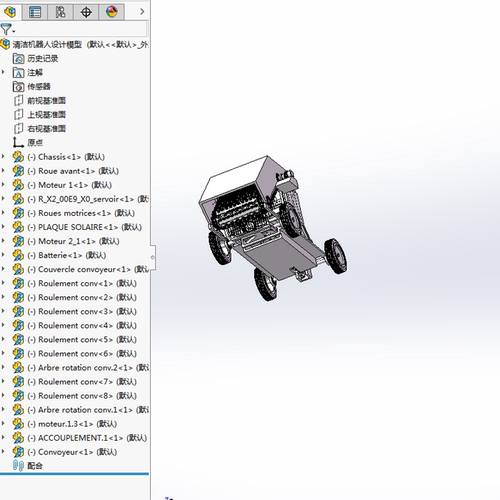Click the 配合 mates paperclip icon
The height and width of the screenshot is (500, 500).
(18, 466)
